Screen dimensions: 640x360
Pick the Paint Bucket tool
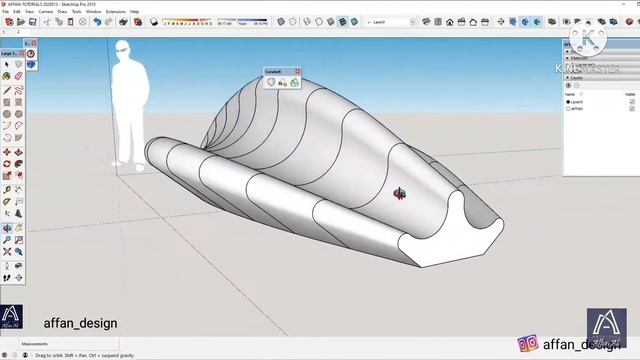point(7,76)
